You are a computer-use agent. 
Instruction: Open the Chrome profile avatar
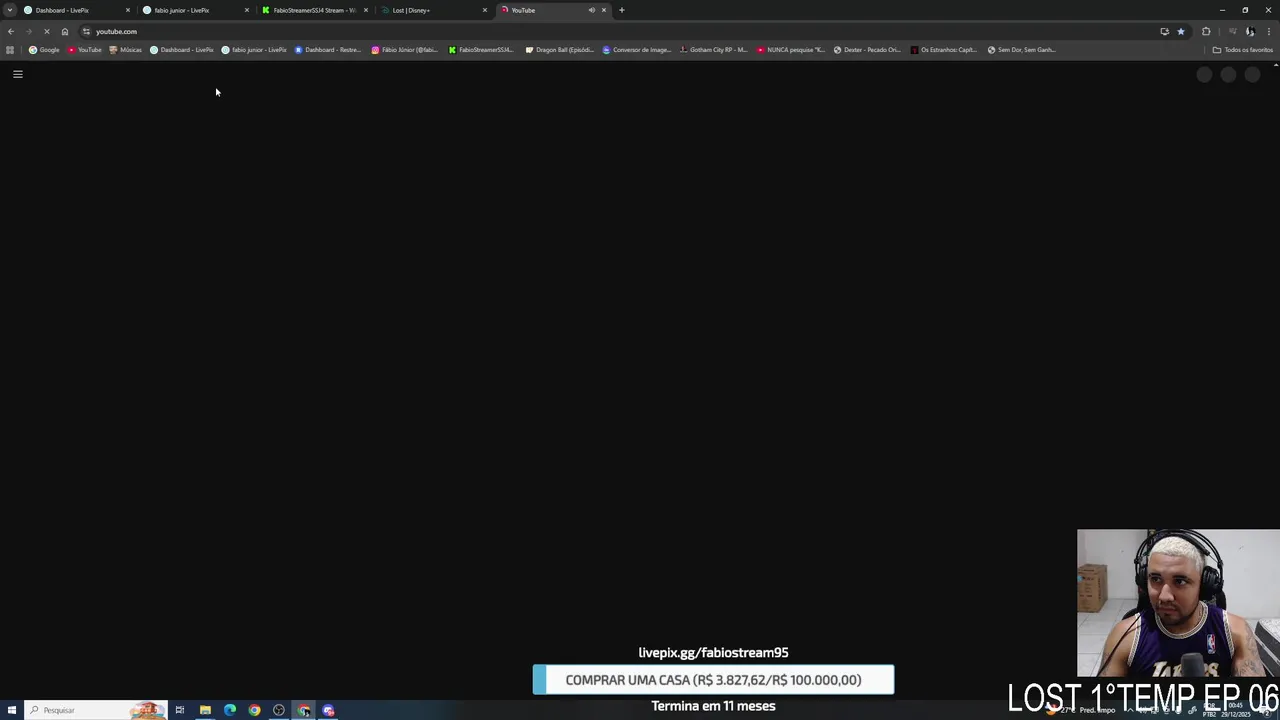click(1250, 31)
